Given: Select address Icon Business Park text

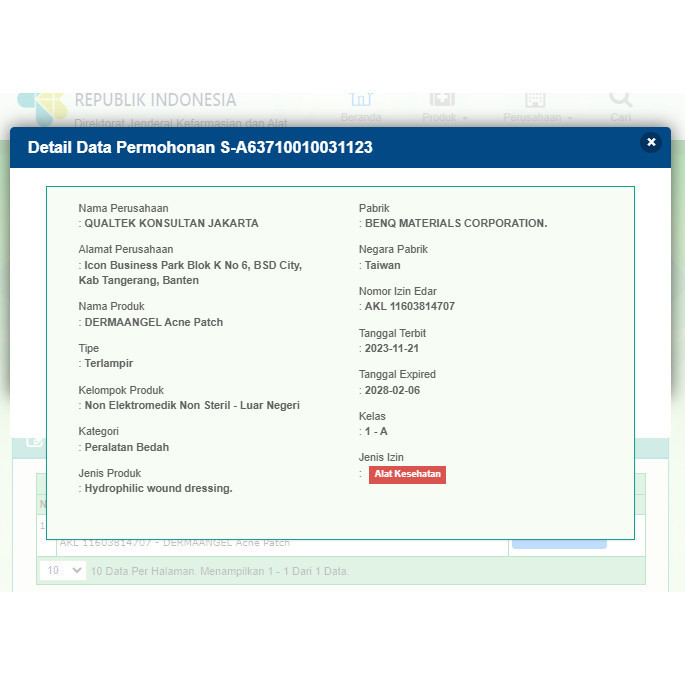Looking at the screenshot, I should (x=190, y=273).
